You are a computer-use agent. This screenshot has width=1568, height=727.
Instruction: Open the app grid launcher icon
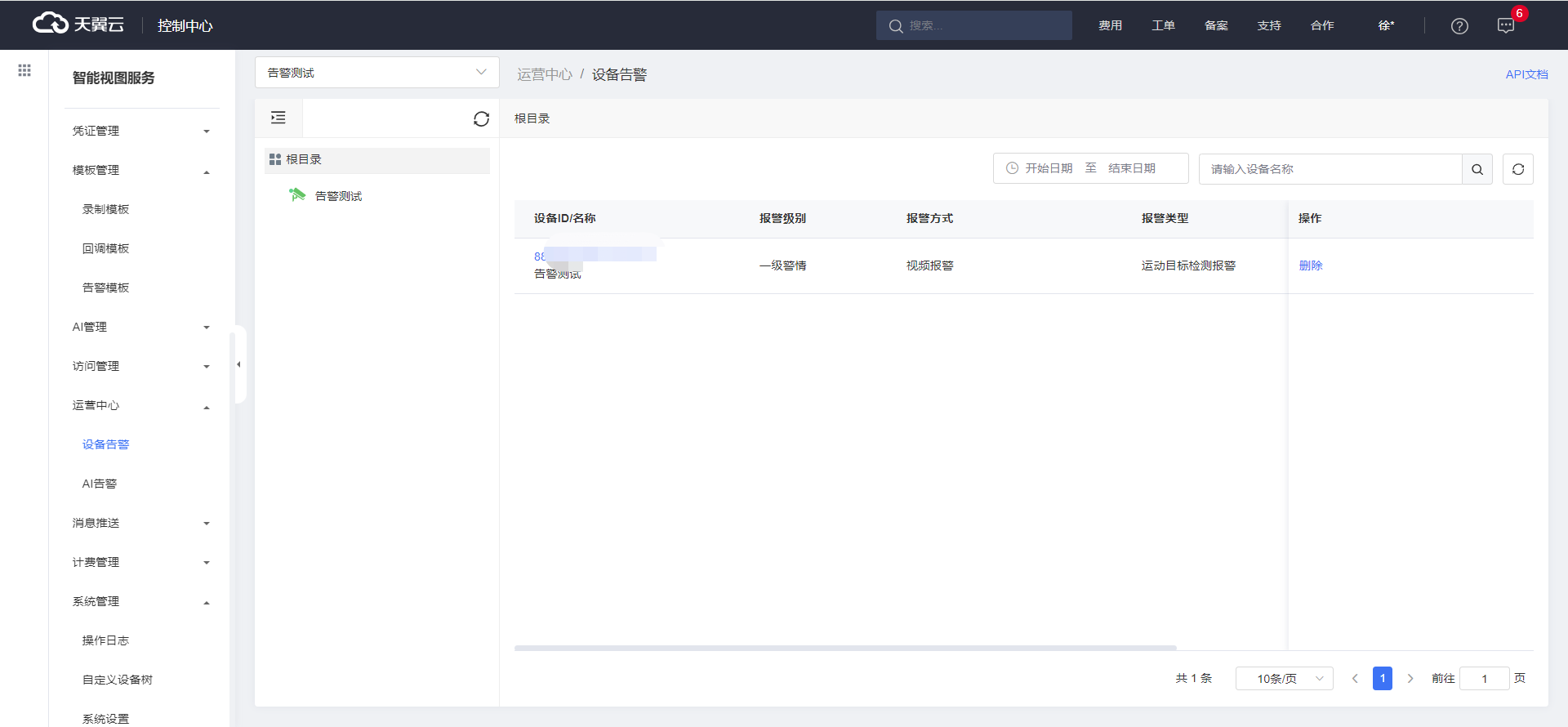[24, 70]
